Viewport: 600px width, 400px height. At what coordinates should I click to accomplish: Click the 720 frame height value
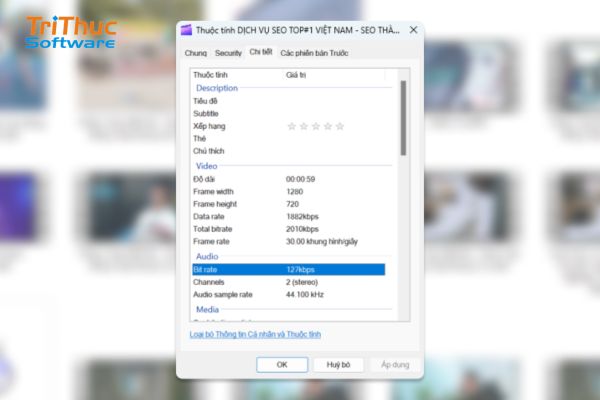coord(292,204)
